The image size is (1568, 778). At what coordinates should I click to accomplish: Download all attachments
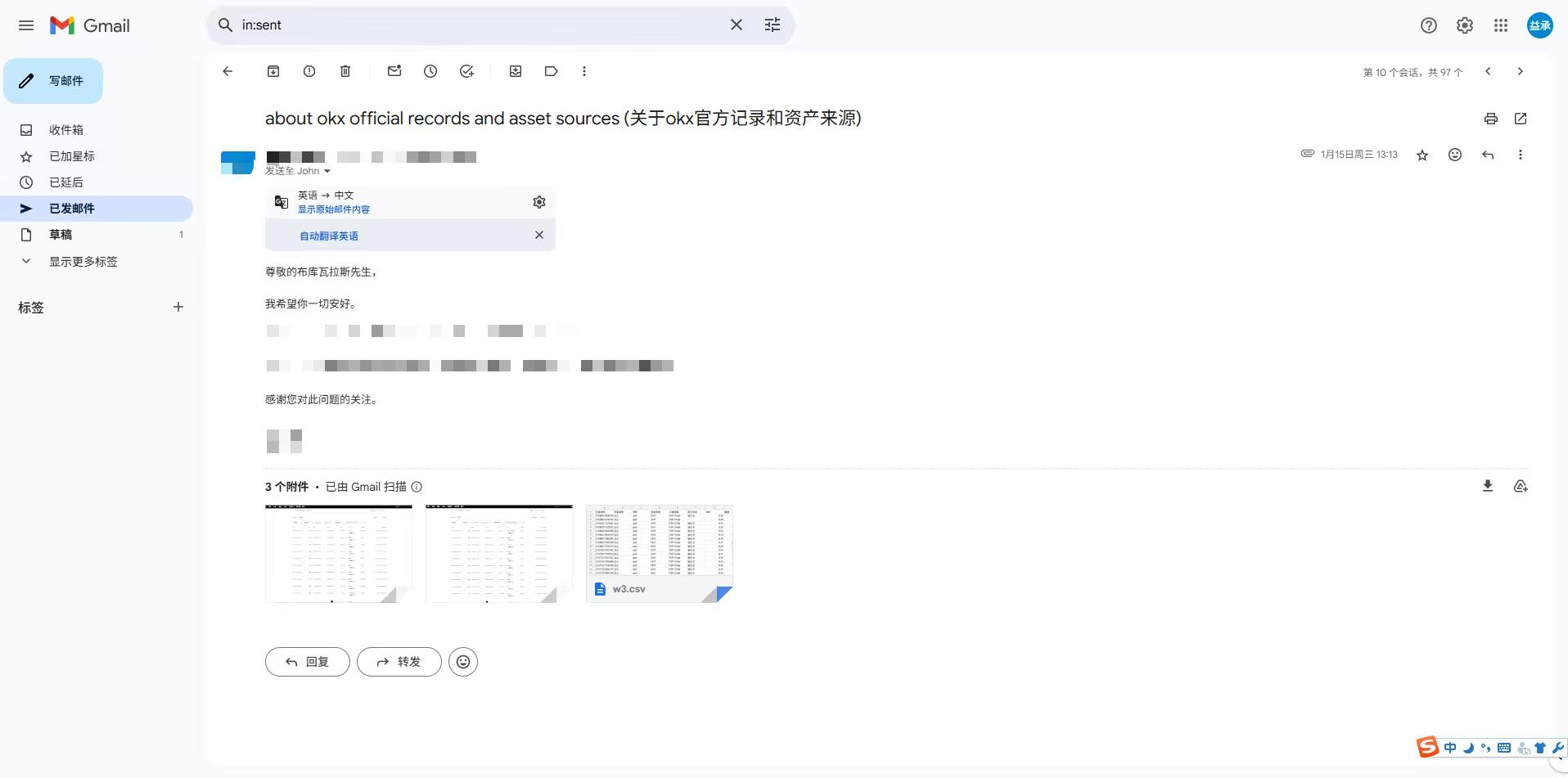[x=1487, y=486]
